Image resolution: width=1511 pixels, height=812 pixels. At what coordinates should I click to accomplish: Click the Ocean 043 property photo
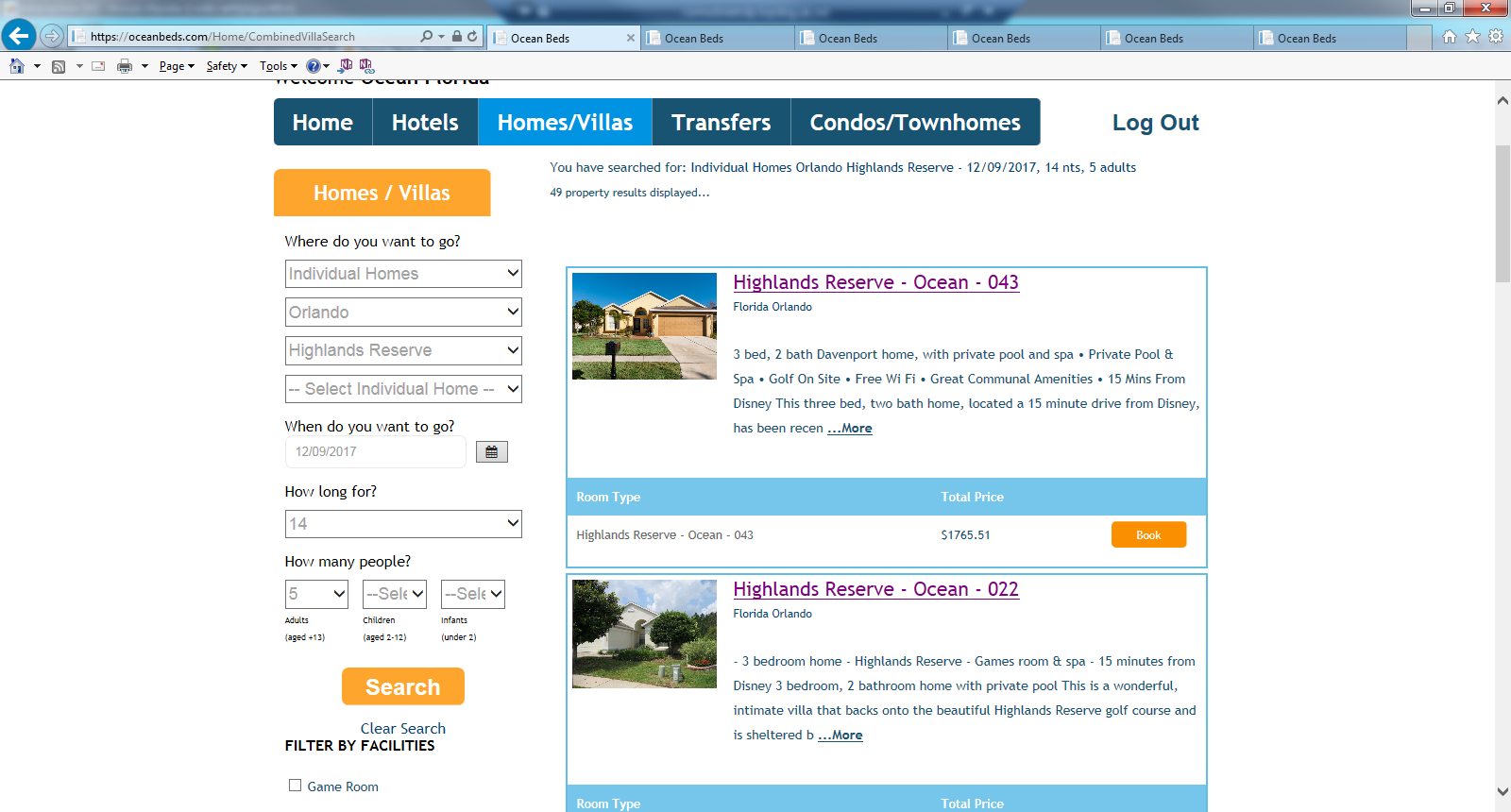click(x=644, y=327)
